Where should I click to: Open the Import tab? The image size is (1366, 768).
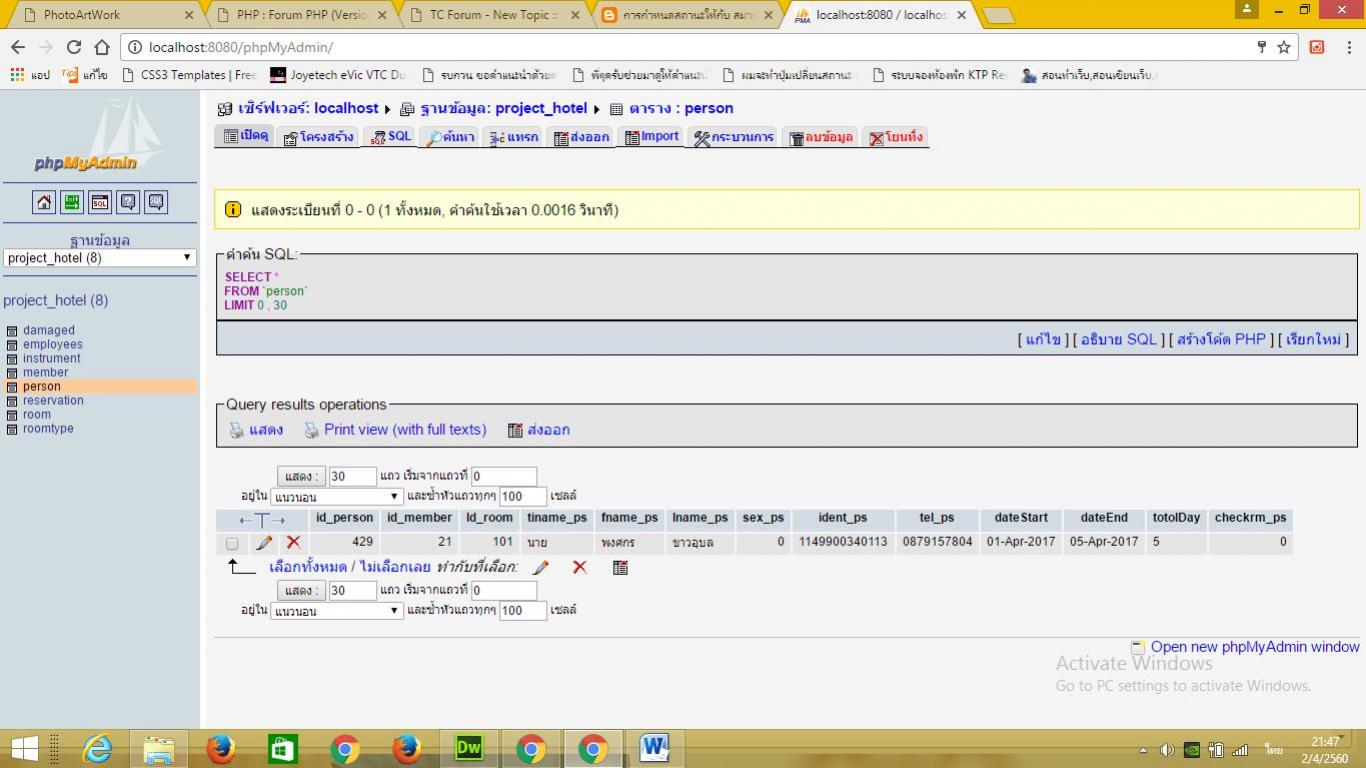[x=651, y=137]
